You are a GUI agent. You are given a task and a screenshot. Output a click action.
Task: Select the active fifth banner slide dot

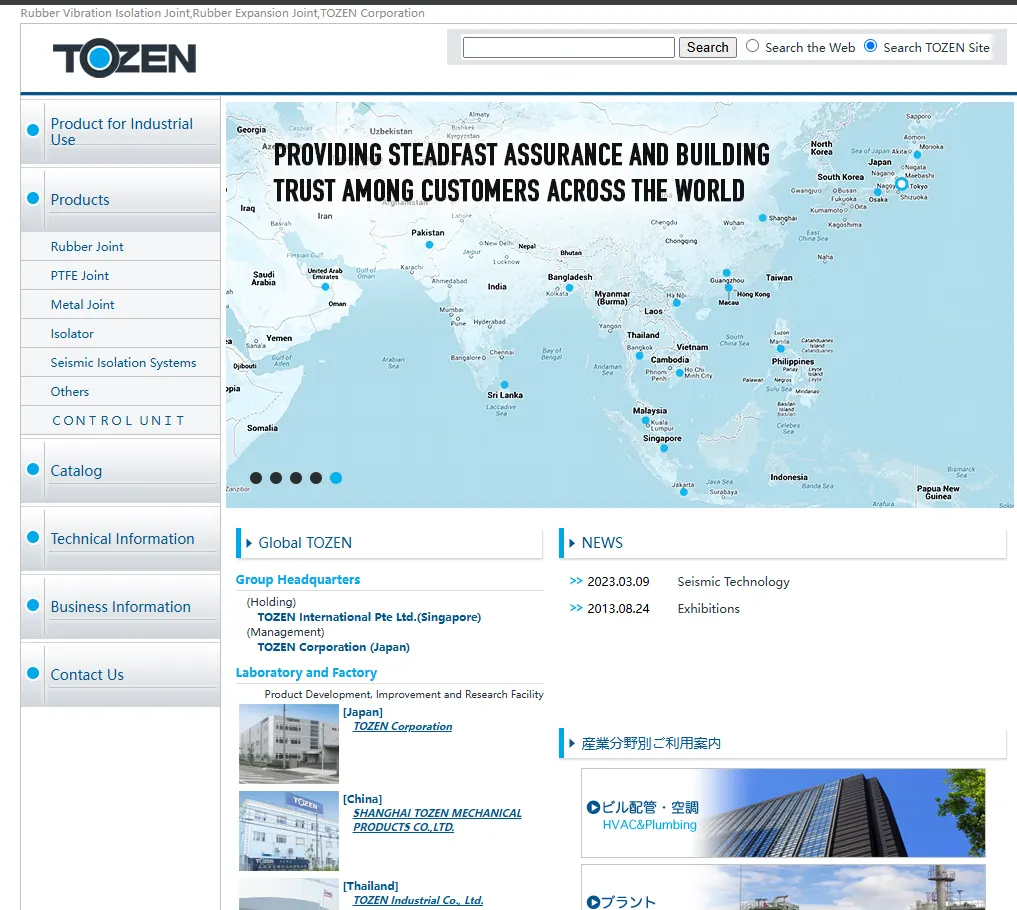(x=336, y=478)
